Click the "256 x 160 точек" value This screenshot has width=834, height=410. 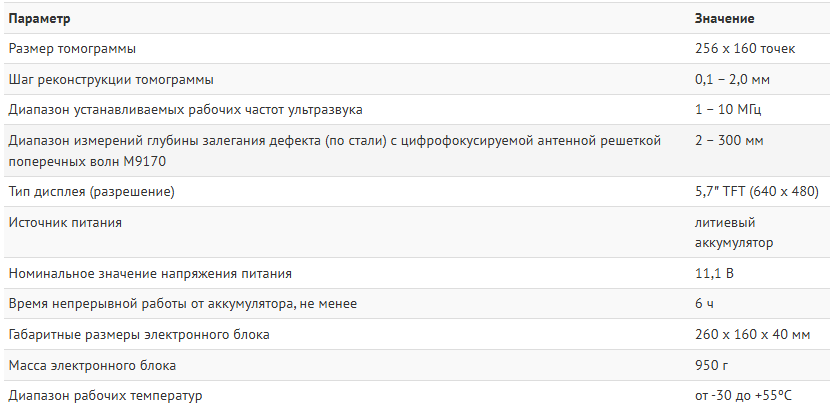tap(744, 48)
